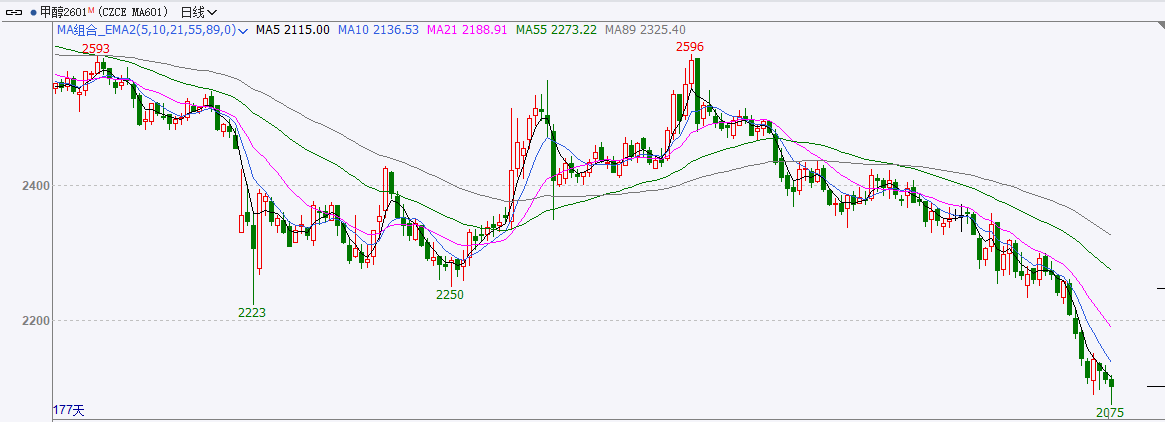
Task: Click the 2223 low price label
Action: 251,313
